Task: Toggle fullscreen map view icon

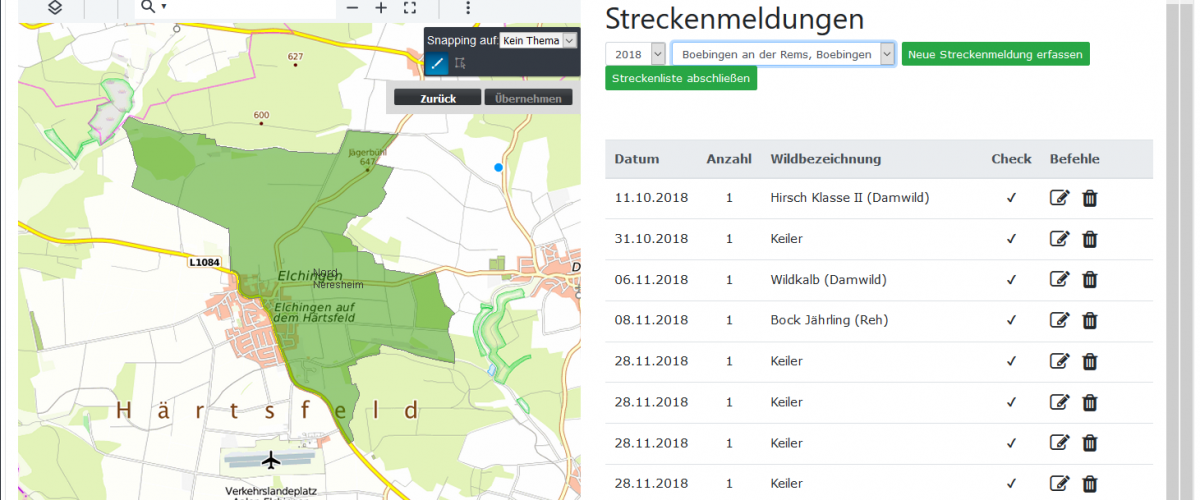Action: click(410, 7)
